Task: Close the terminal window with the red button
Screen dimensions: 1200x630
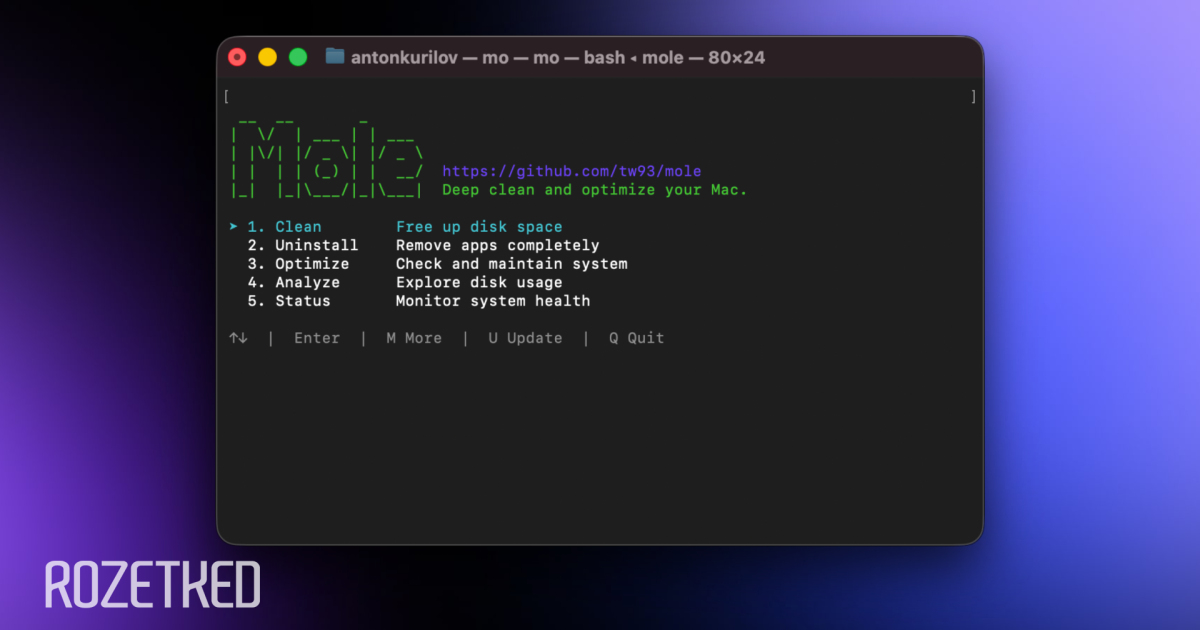Action: (237, 57)
